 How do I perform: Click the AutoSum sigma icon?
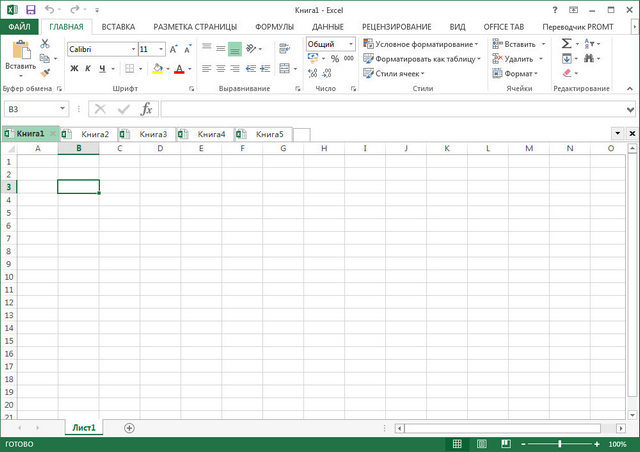(x=566, y=44)
